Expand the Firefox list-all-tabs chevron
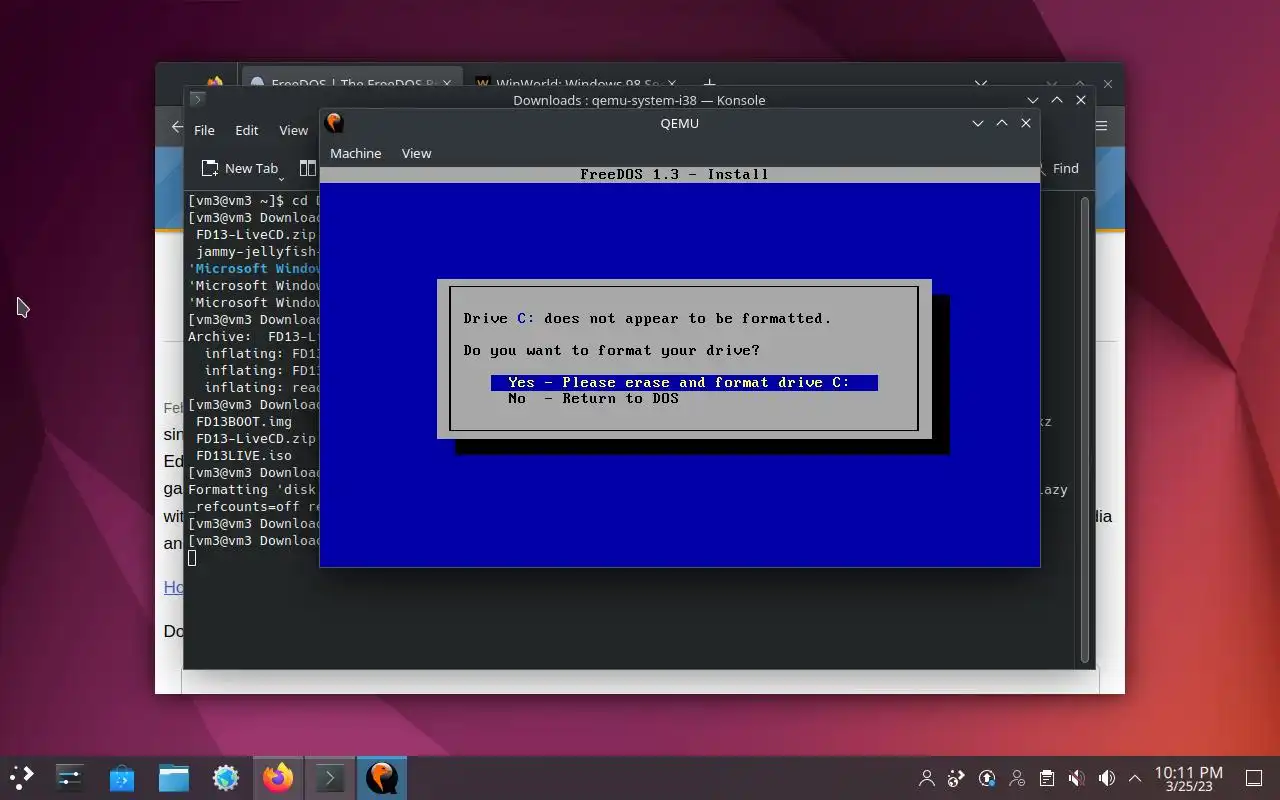Viewport: 1280px width, 800px height. coord(981,84)
